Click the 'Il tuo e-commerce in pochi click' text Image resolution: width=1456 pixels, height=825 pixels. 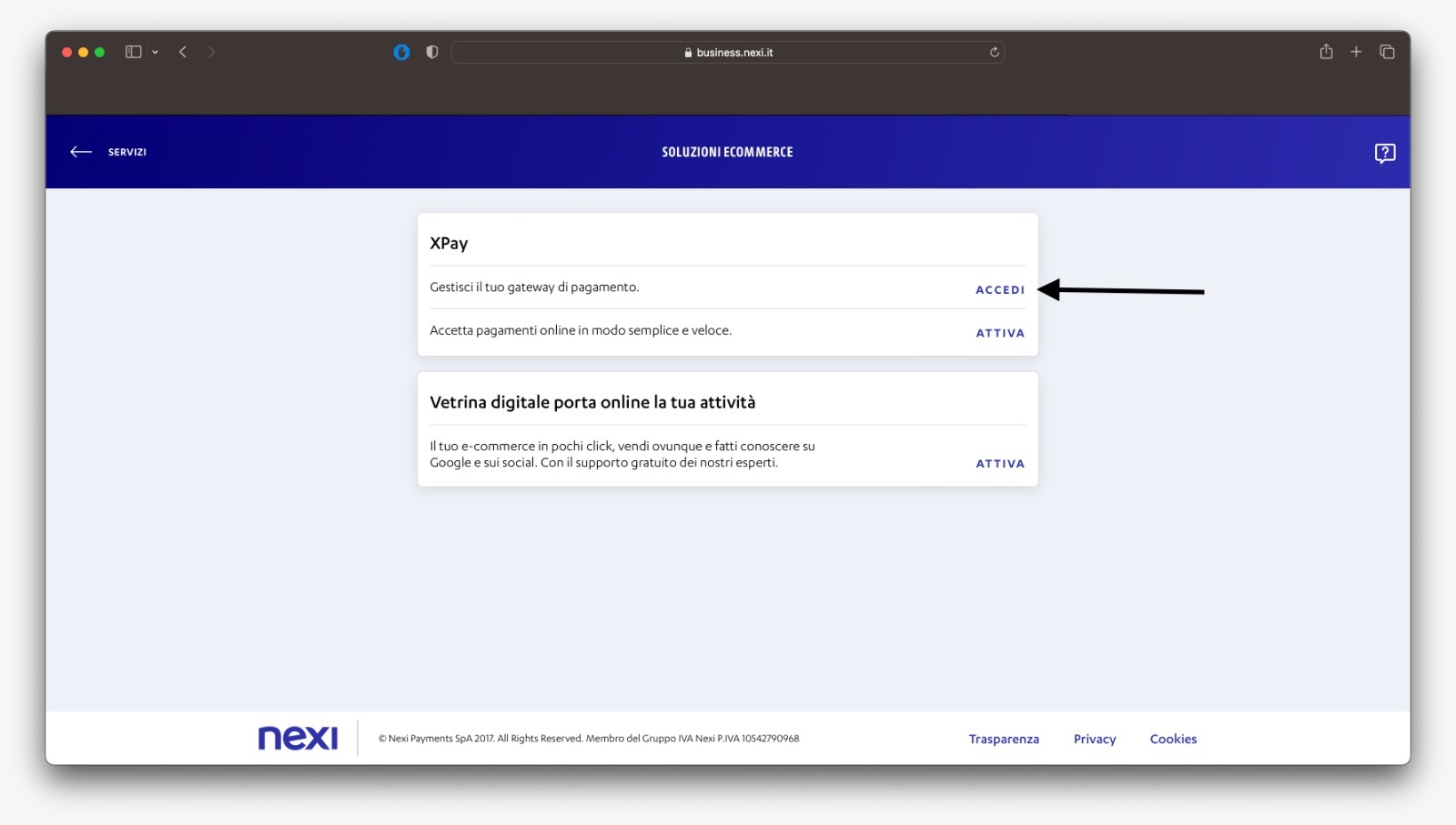pos(622,455)
